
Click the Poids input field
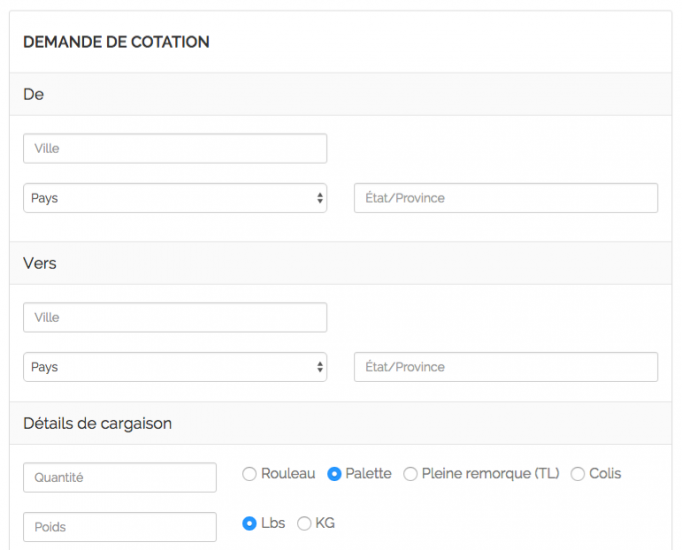(119, 527)
